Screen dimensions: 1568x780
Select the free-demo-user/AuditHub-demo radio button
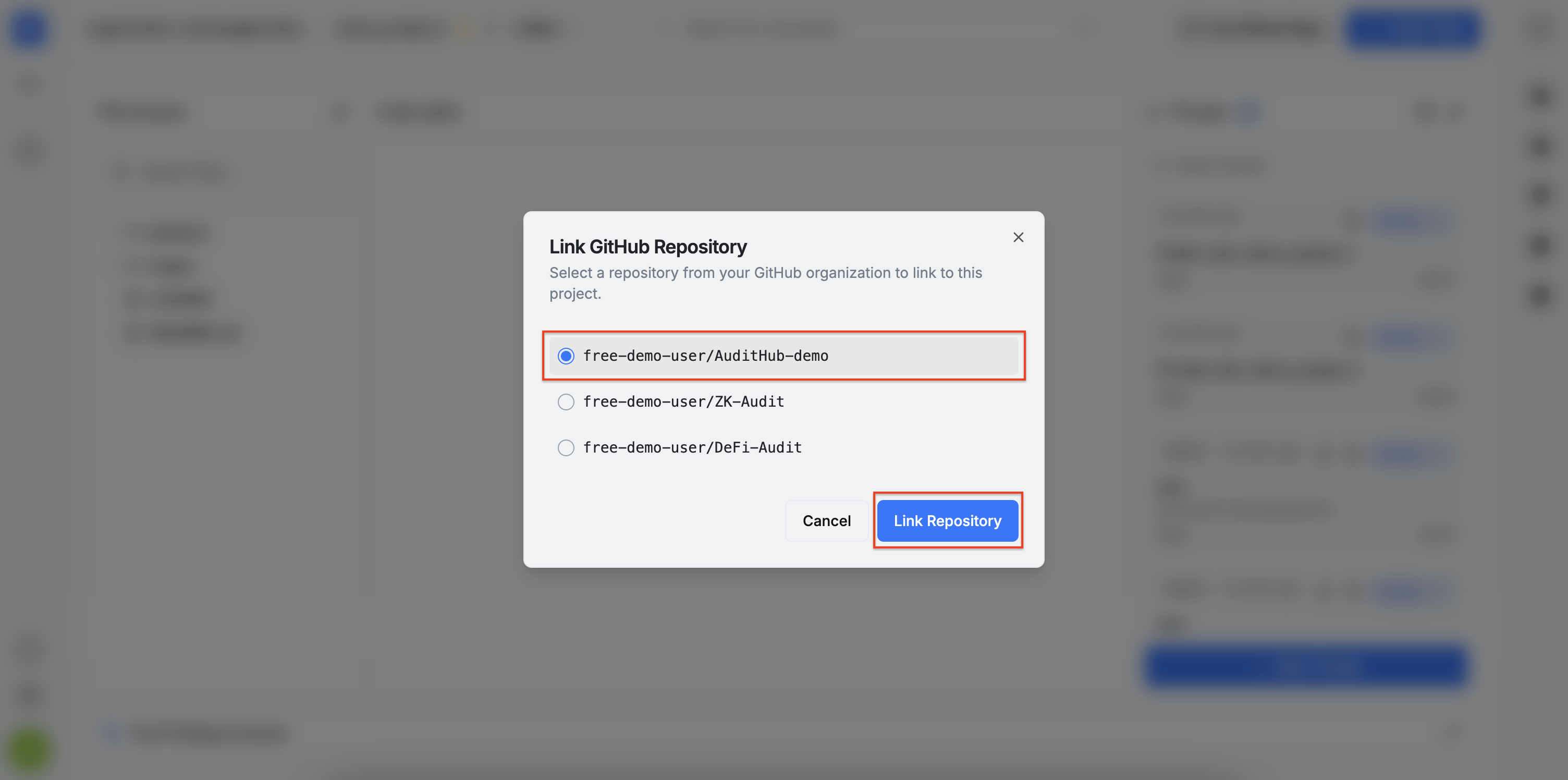pos(566,356)
